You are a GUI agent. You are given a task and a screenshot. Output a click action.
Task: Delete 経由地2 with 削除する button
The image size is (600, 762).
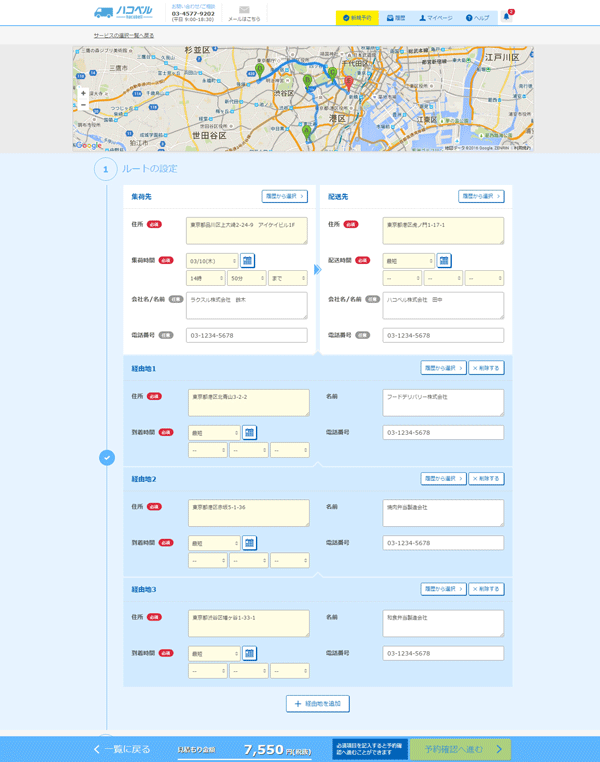point(486,479)
